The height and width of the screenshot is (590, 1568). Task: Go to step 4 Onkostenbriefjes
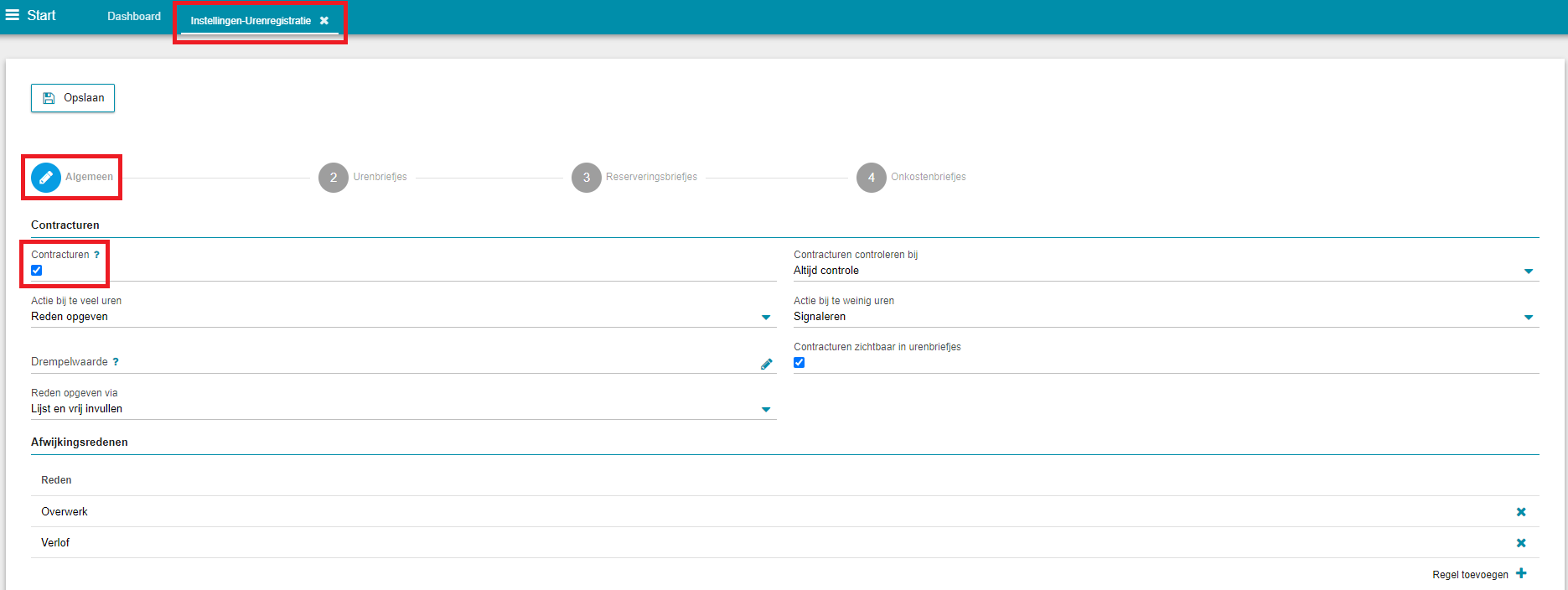[x=872, y=178]
